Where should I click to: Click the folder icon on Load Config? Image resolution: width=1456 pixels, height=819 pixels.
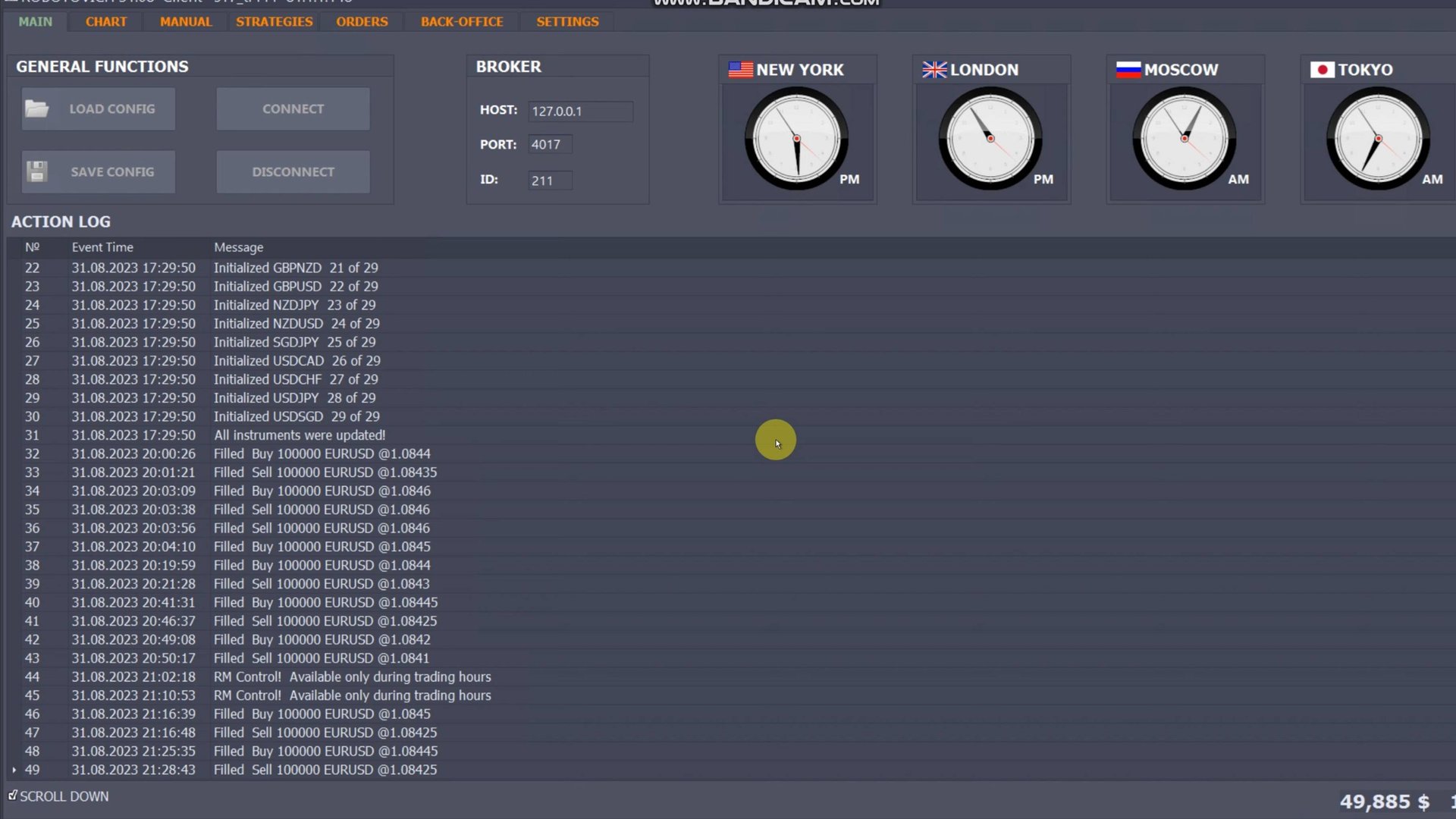click(36, 108)
